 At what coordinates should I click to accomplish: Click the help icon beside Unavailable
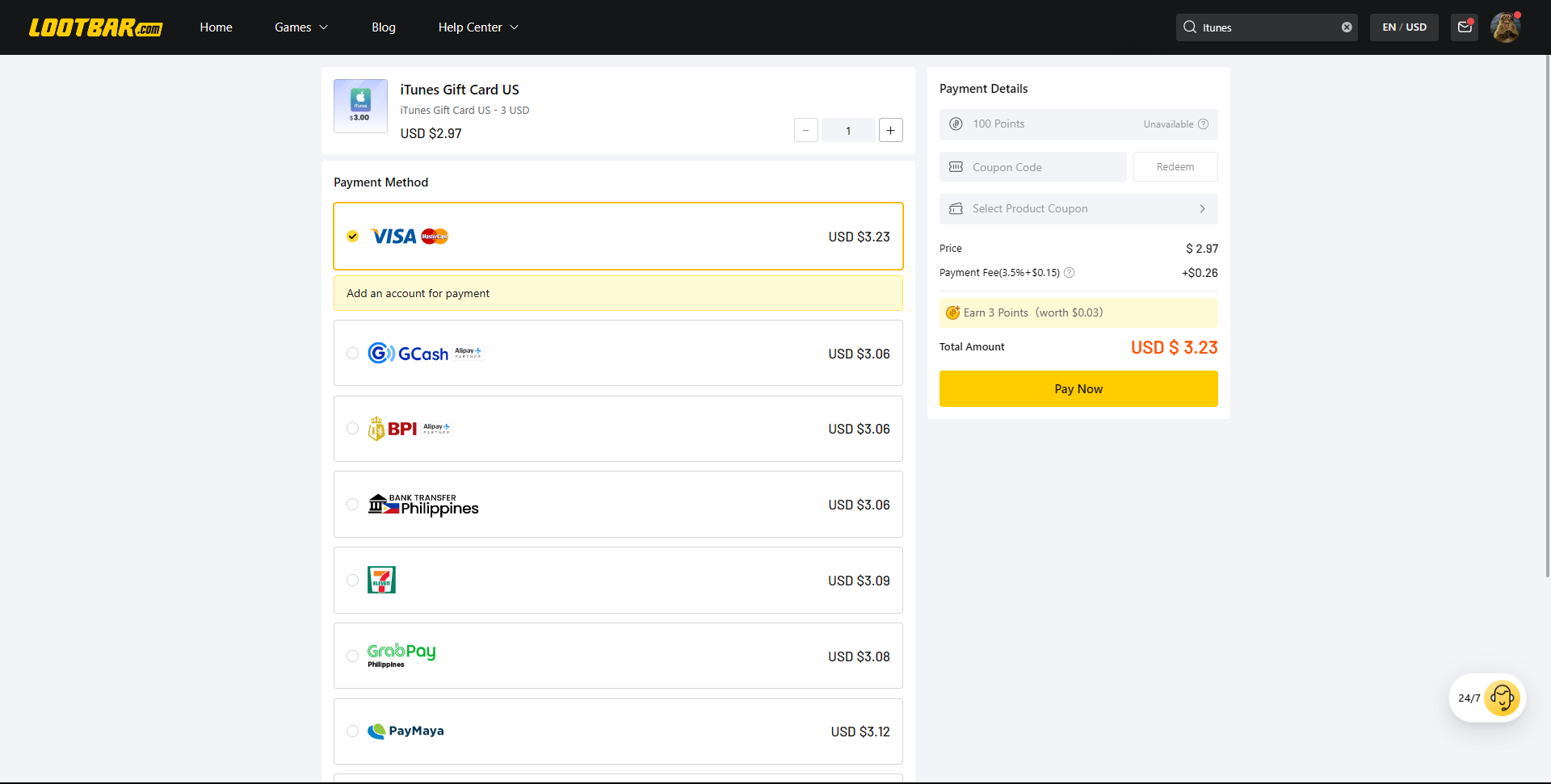tap(1203, 124)
